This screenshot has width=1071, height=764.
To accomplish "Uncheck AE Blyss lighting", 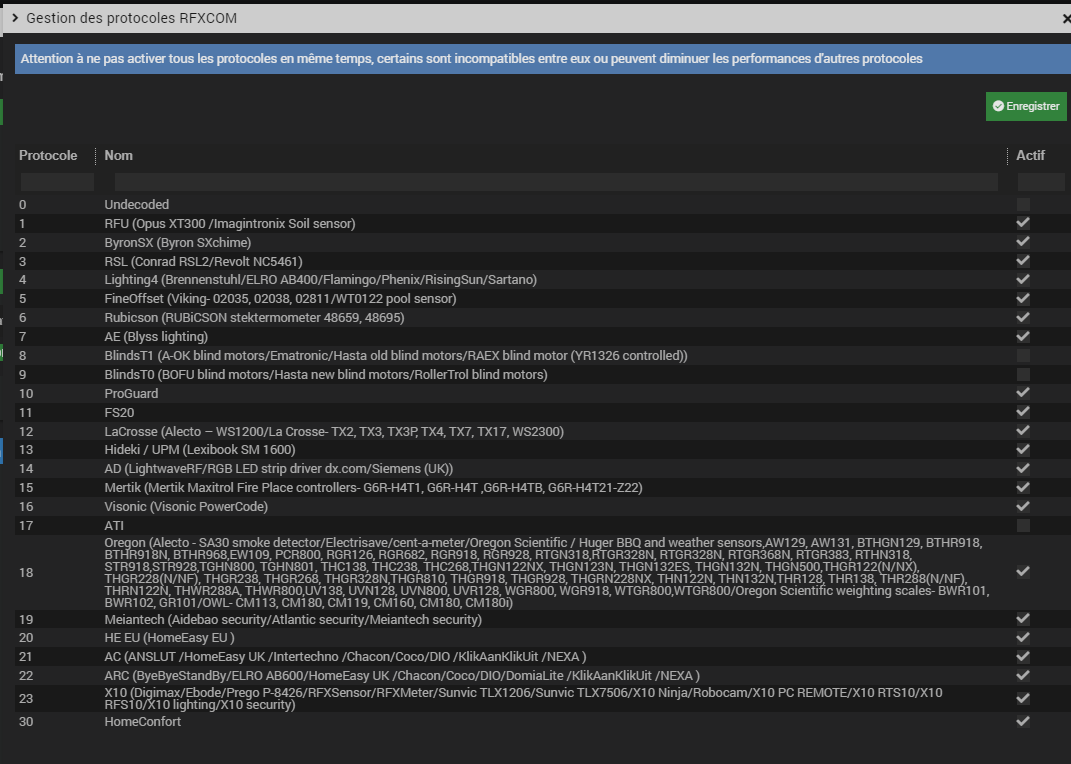I will coord(1023,336).
